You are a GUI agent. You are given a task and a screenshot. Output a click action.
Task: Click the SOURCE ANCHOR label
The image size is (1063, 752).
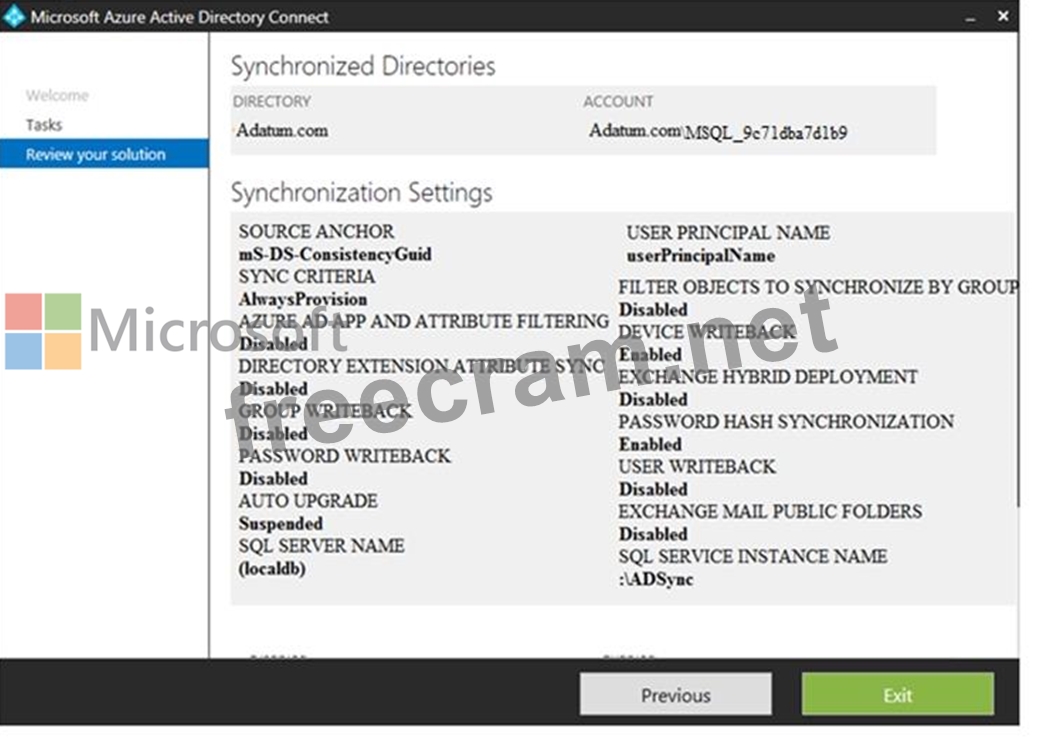tap(316, 231)
